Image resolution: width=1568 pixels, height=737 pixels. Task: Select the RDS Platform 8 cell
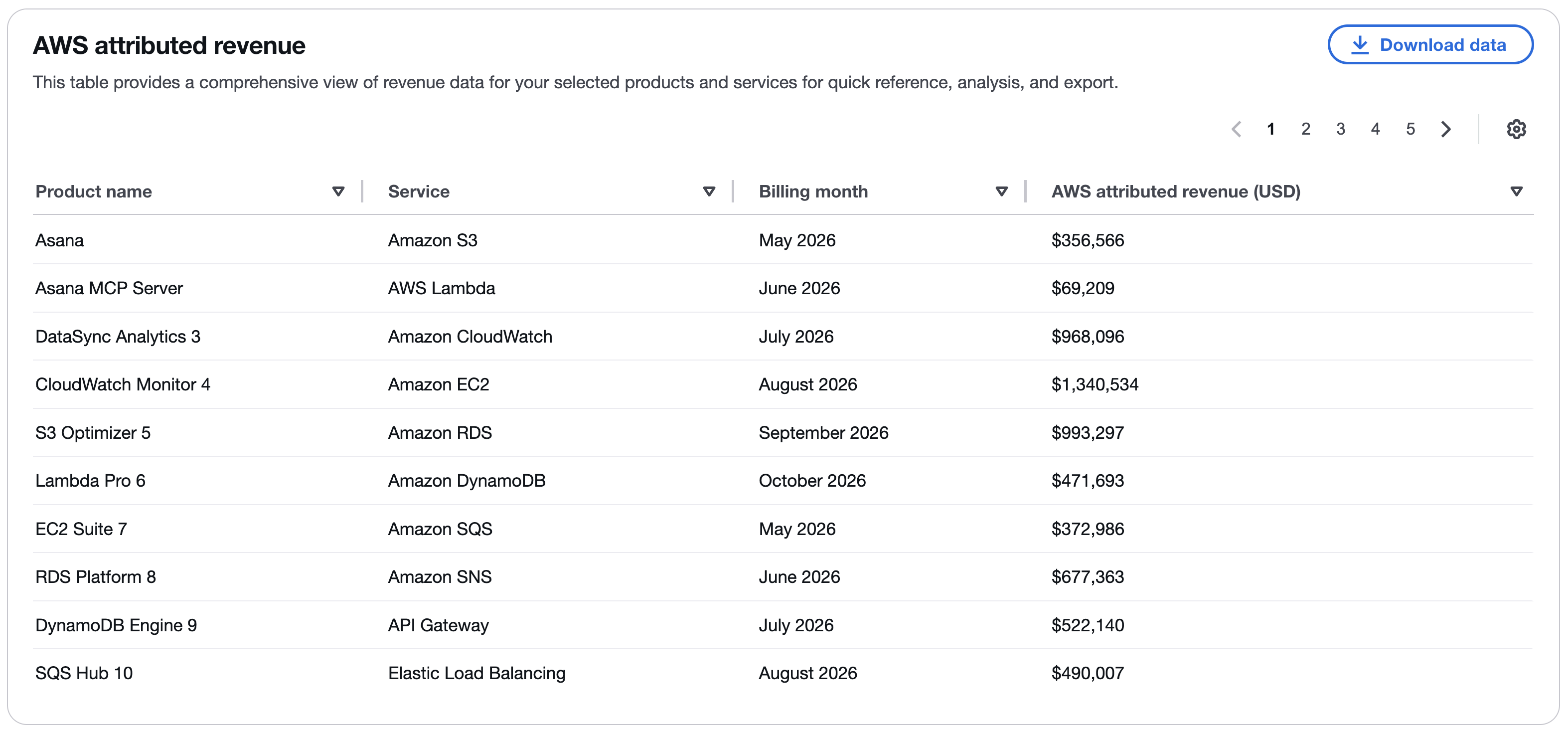(x=96, y=577)
